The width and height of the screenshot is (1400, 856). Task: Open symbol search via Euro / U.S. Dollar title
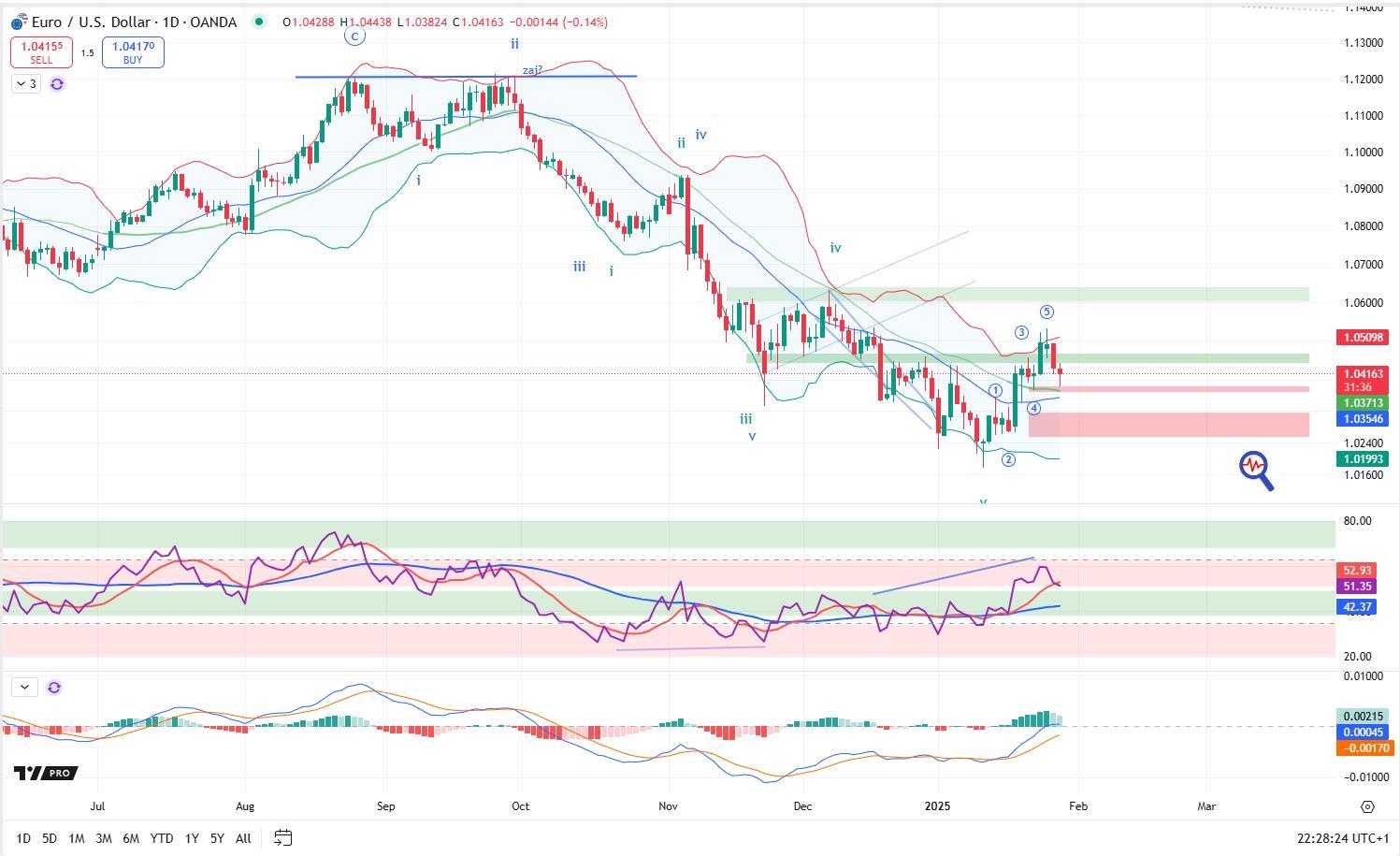pos(134,22)
